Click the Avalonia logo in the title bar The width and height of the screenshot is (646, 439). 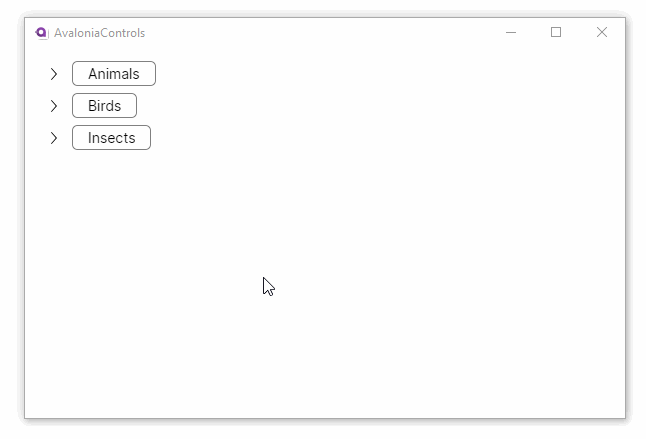(41, 33)
